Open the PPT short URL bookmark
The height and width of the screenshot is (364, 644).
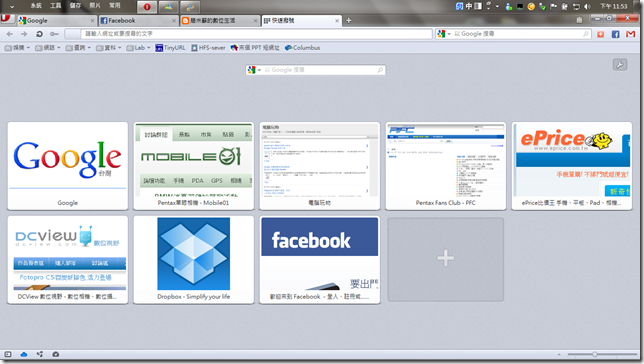click(255, 48)
